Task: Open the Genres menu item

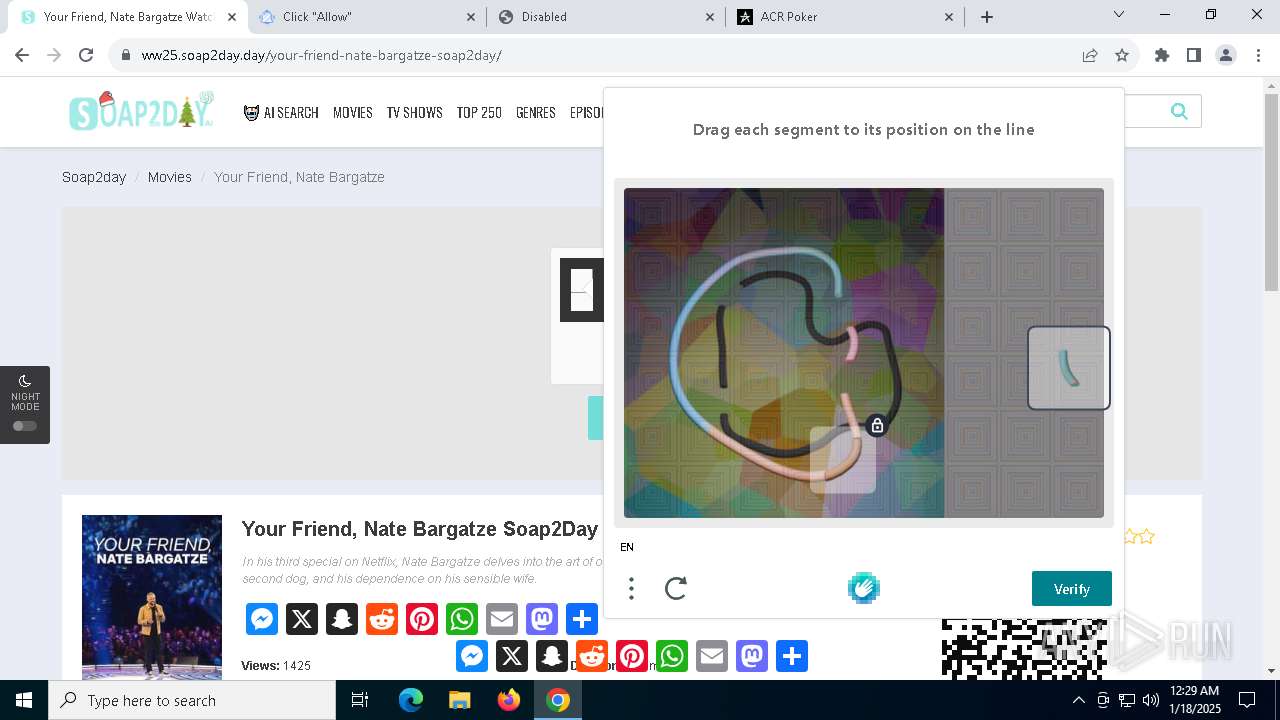Action: (x=536, y=113)
